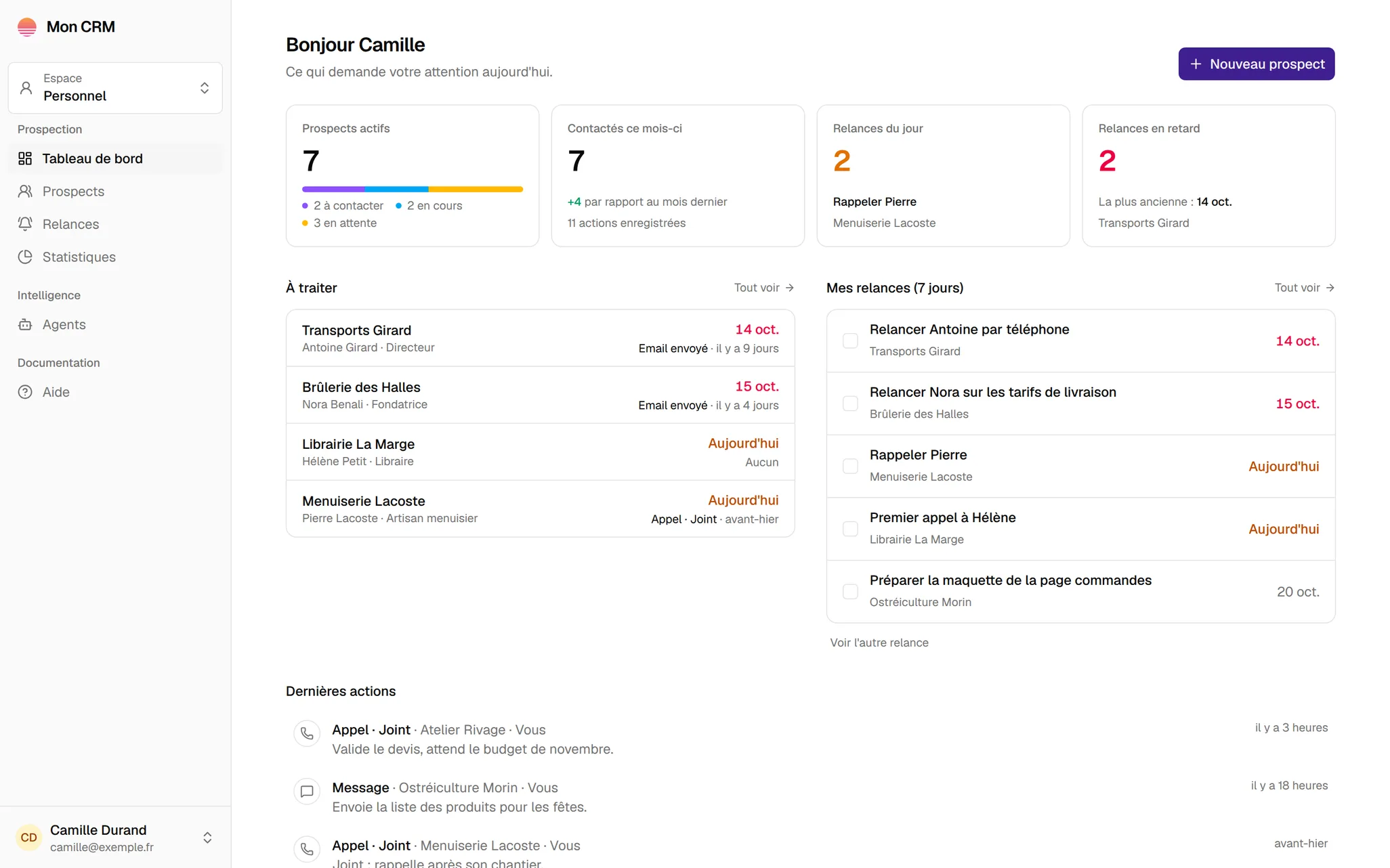
Task: Open the Transports Girard row in À traiter
Action: coord(540,338)
